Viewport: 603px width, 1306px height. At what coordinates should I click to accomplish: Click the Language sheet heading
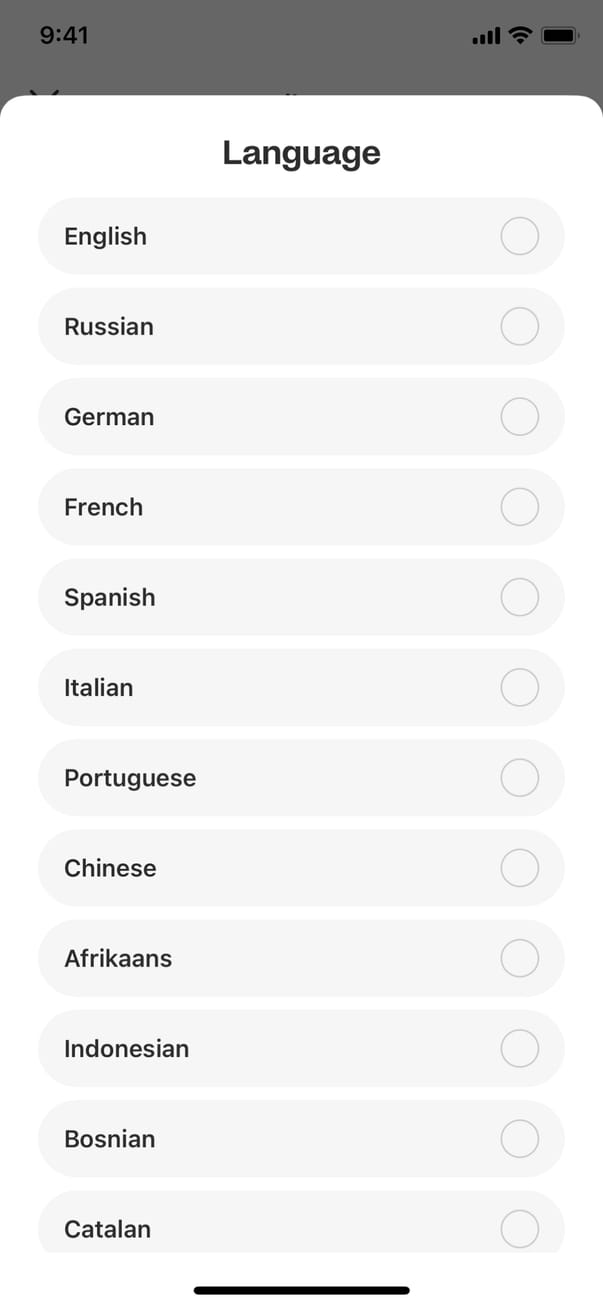click(301, 153)
